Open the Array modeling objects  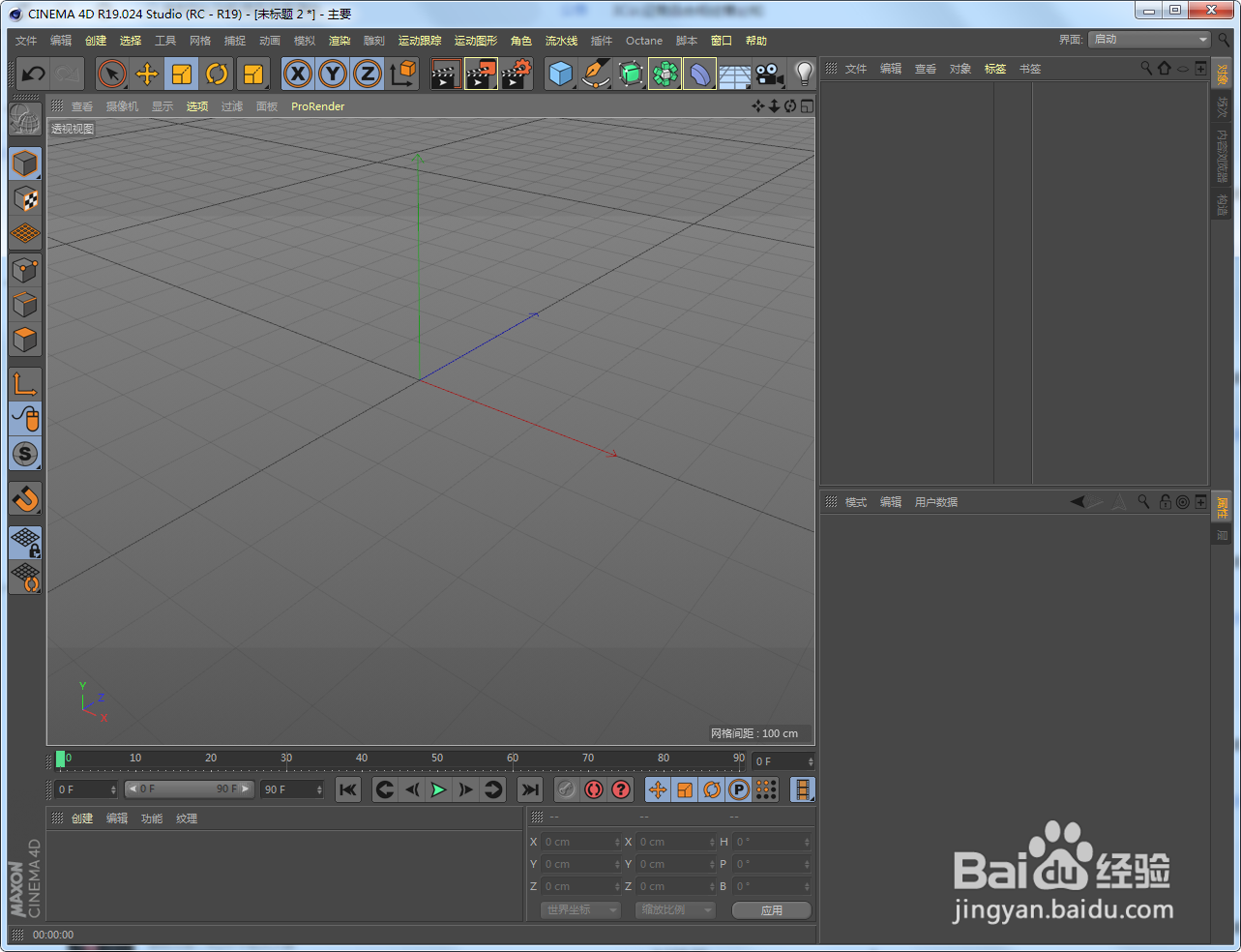(x=665, y=74)
